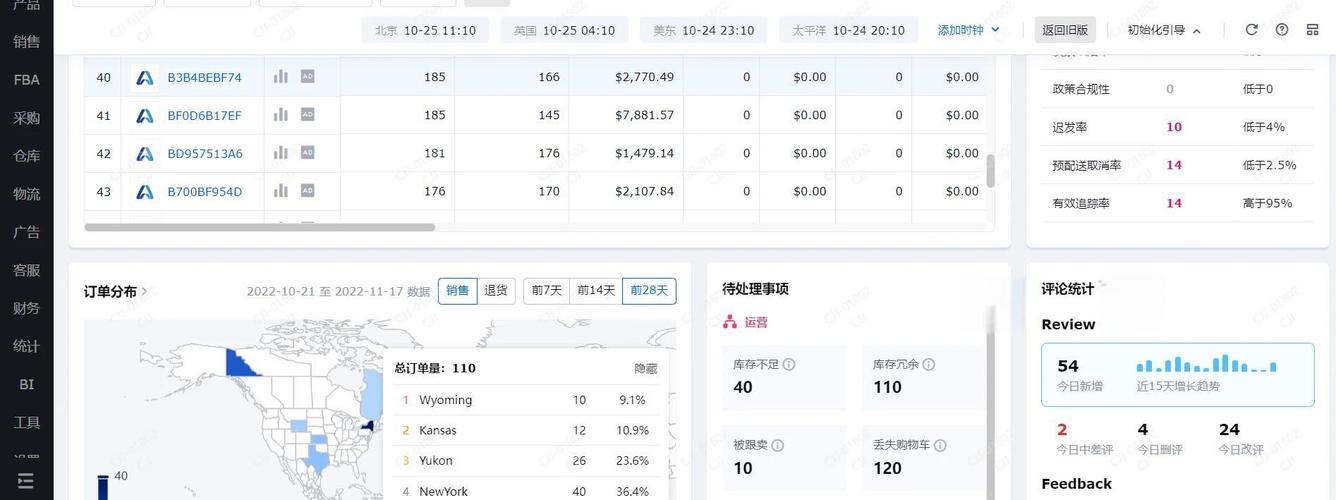Open 工具 in the left sidebar
Viewport: 1336px width, 500px height.
pyautogui.click(x=27, y=422)
